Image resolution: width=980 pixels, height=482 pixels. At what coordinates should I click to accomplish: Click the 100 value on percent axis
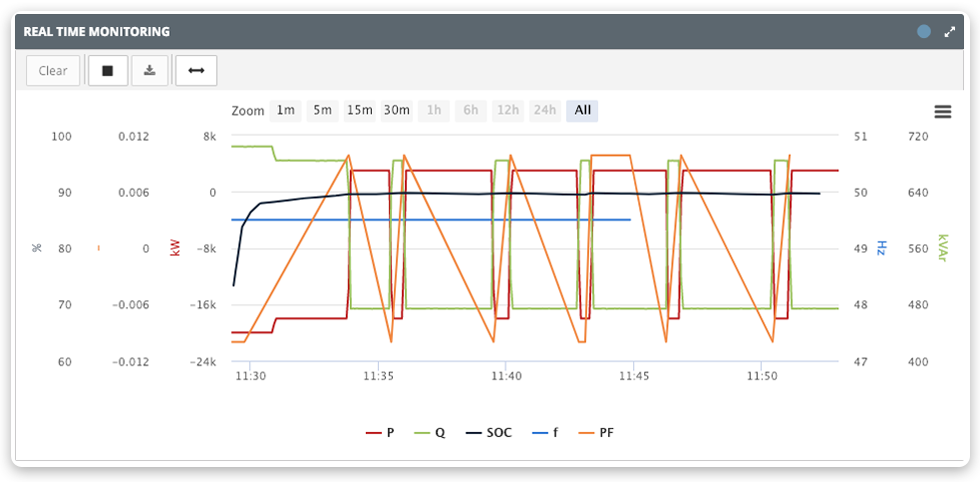[61, 136]
